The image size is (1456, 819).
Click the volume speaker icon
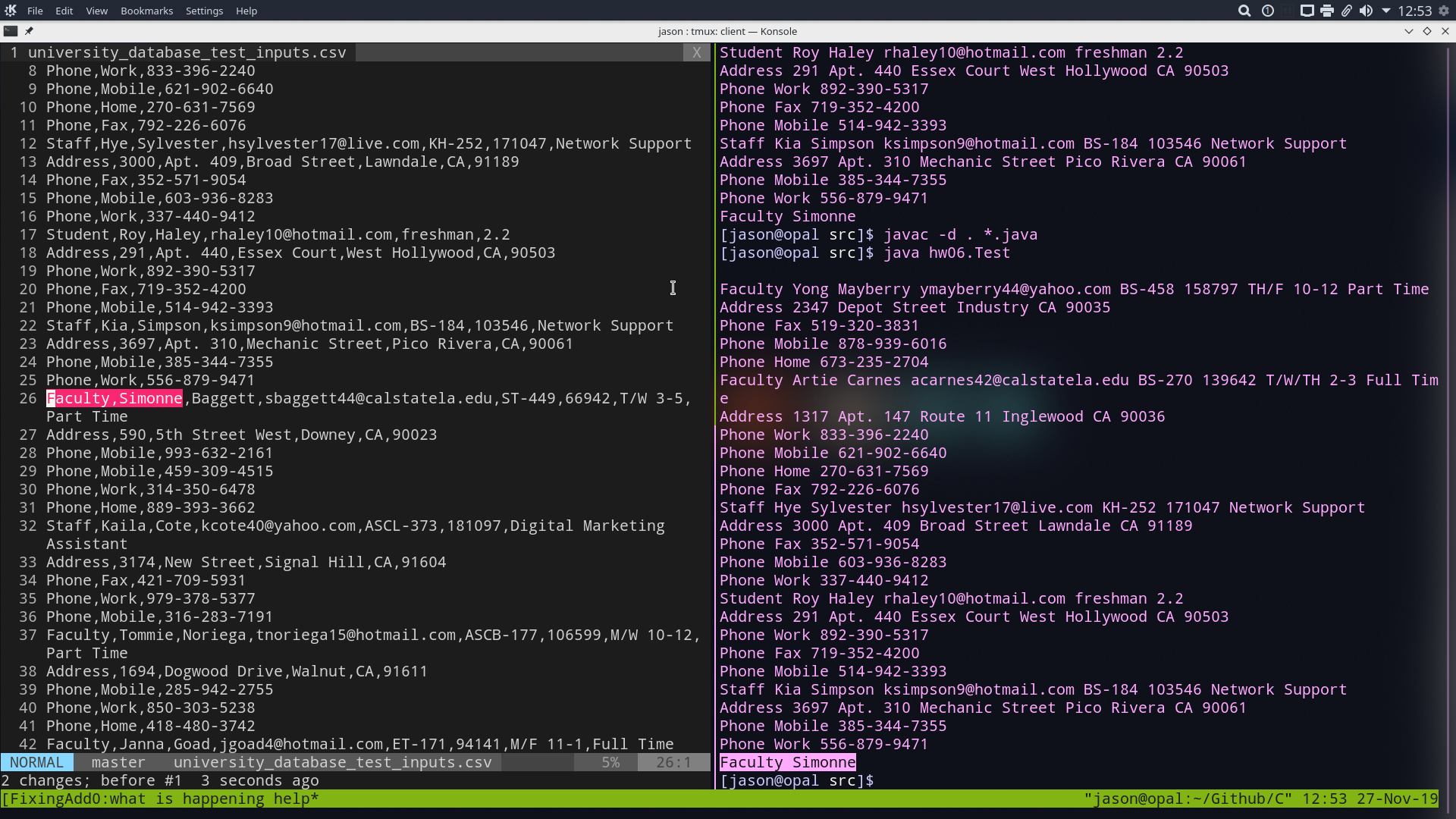pos(1366,11)
